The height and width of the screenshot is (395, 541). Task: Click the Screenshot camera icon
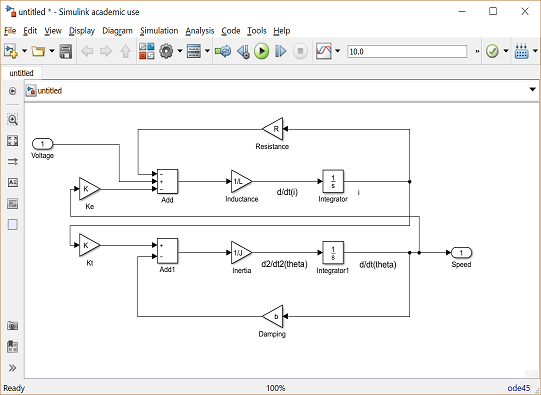click(x=12, y=325)
